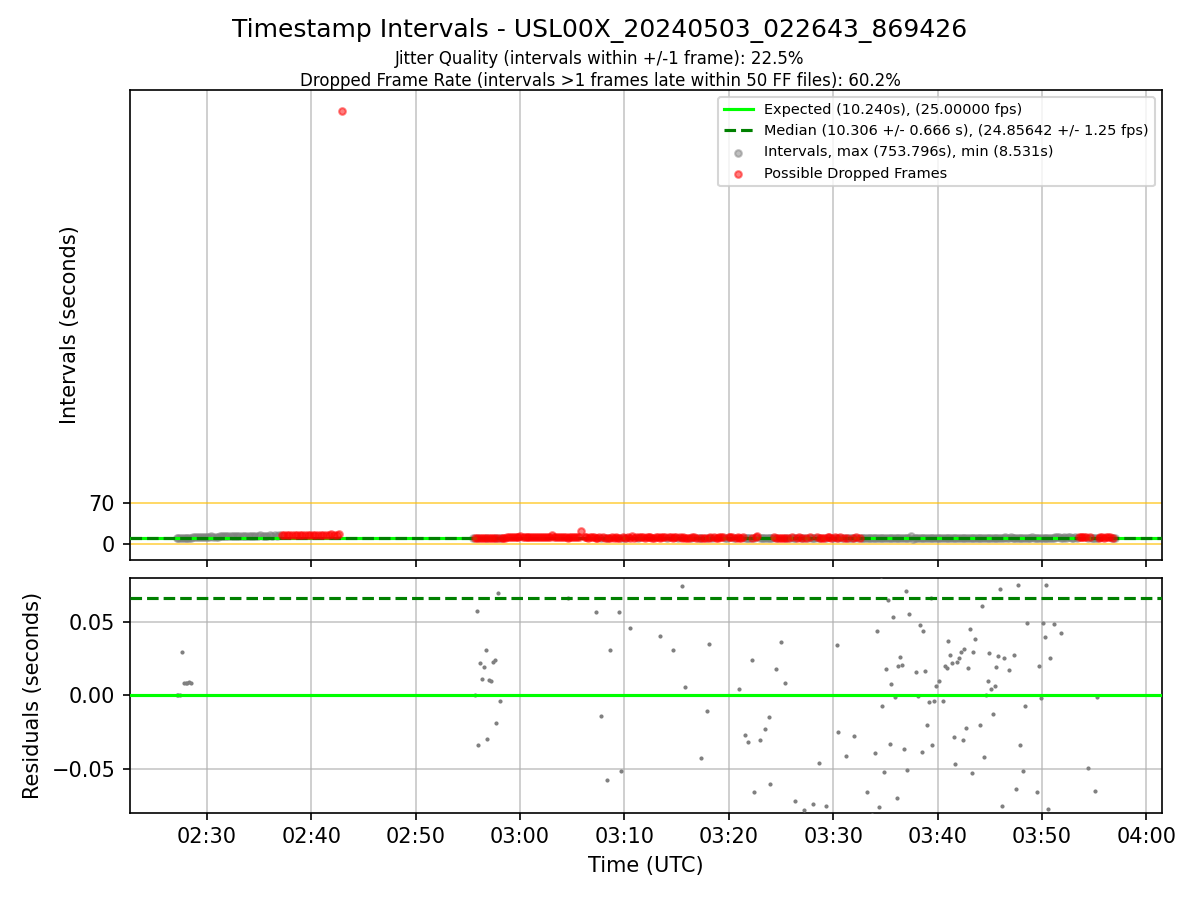Image resolution: width=1200 pixels, height=900 pixels.
Task: Click the 03:20 time tick label
Action: click(x=729, y=836)
